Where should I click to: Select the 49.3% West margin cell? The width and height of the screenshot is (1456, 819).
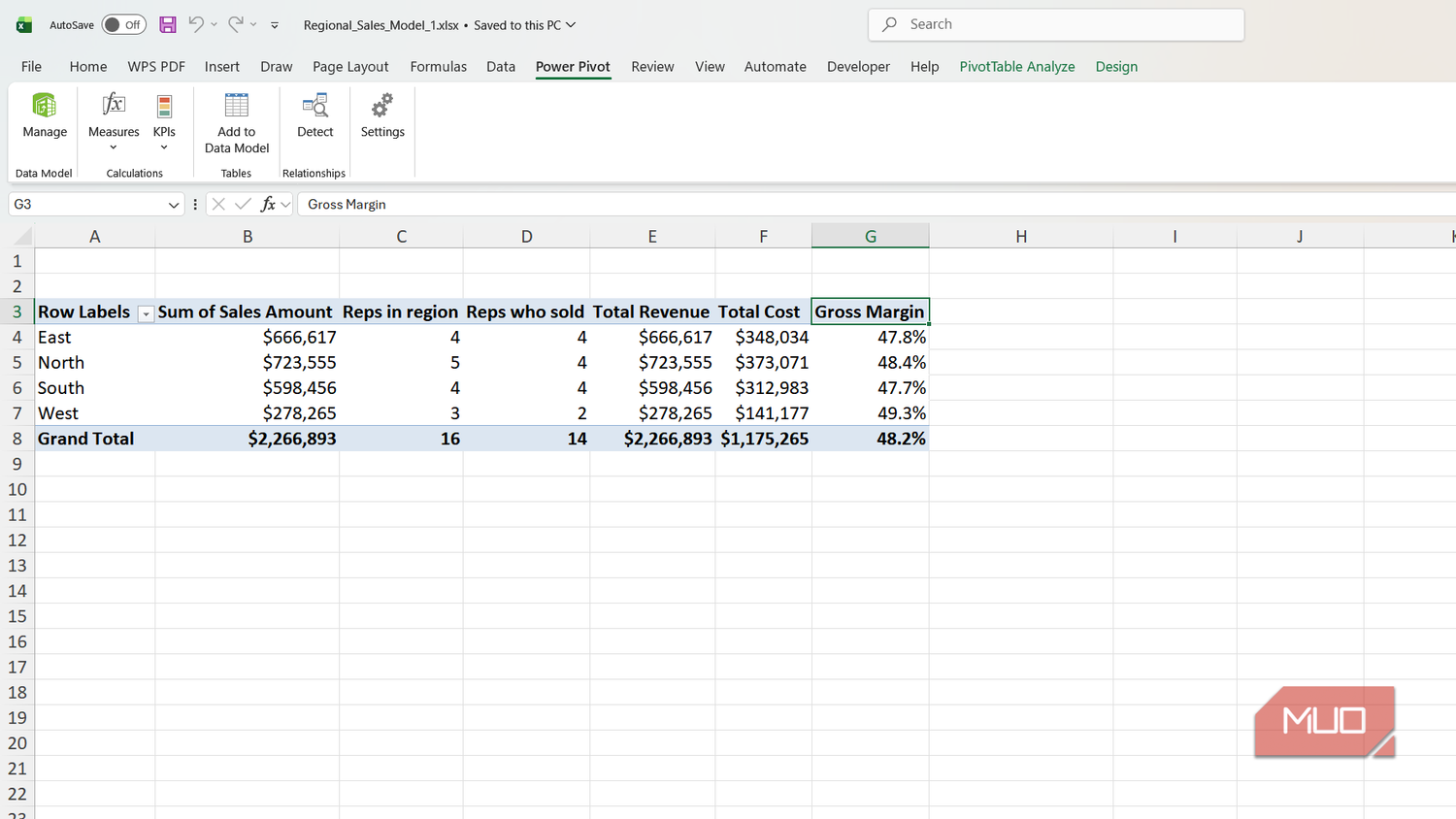(871, 412)
